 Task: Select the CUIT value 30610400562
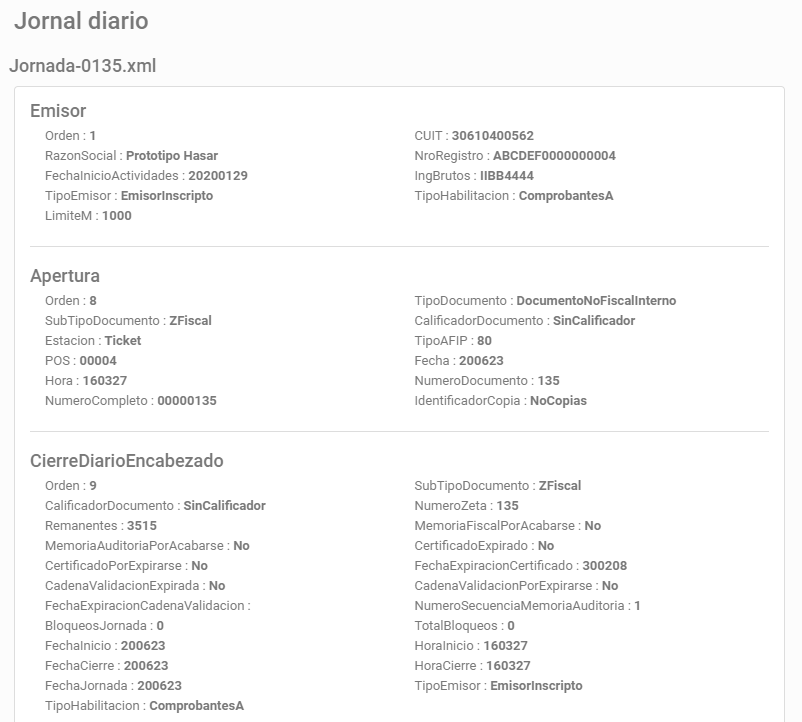point(493,136)
